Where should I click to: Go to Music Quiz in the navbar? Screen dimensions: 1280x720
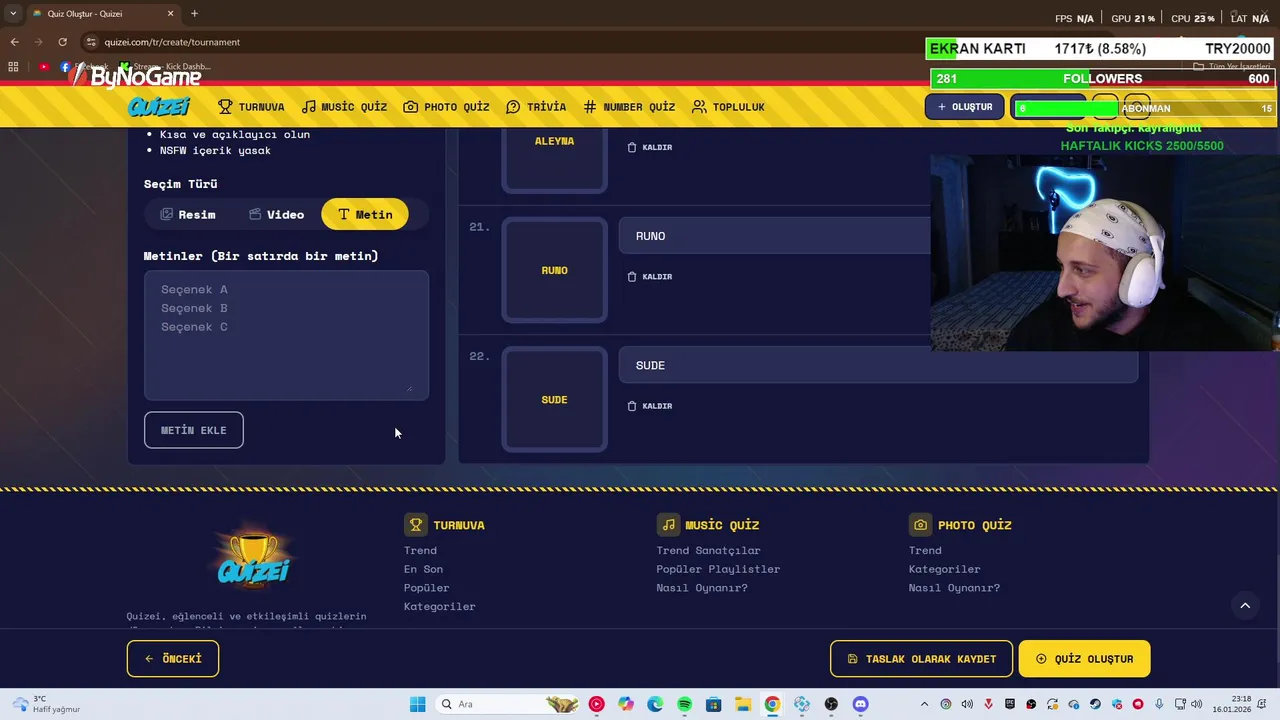[x=344, y=107]
